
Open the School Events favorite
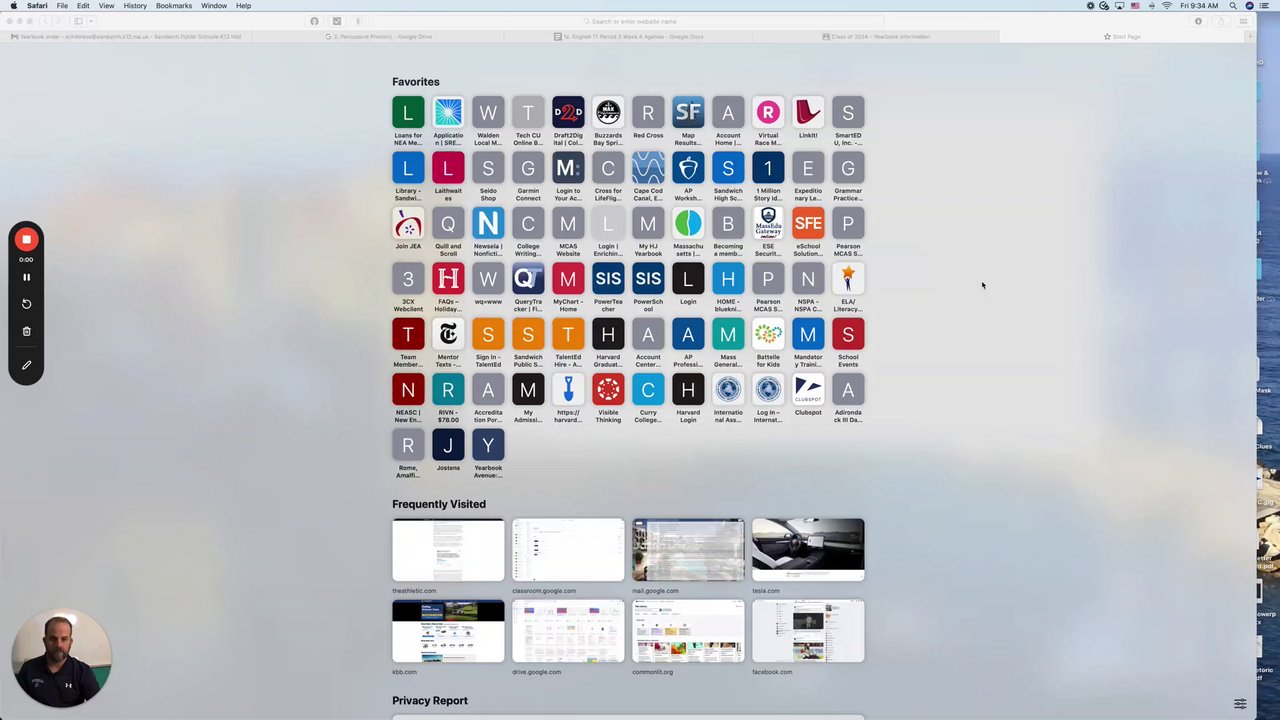[x=848, y=335]
